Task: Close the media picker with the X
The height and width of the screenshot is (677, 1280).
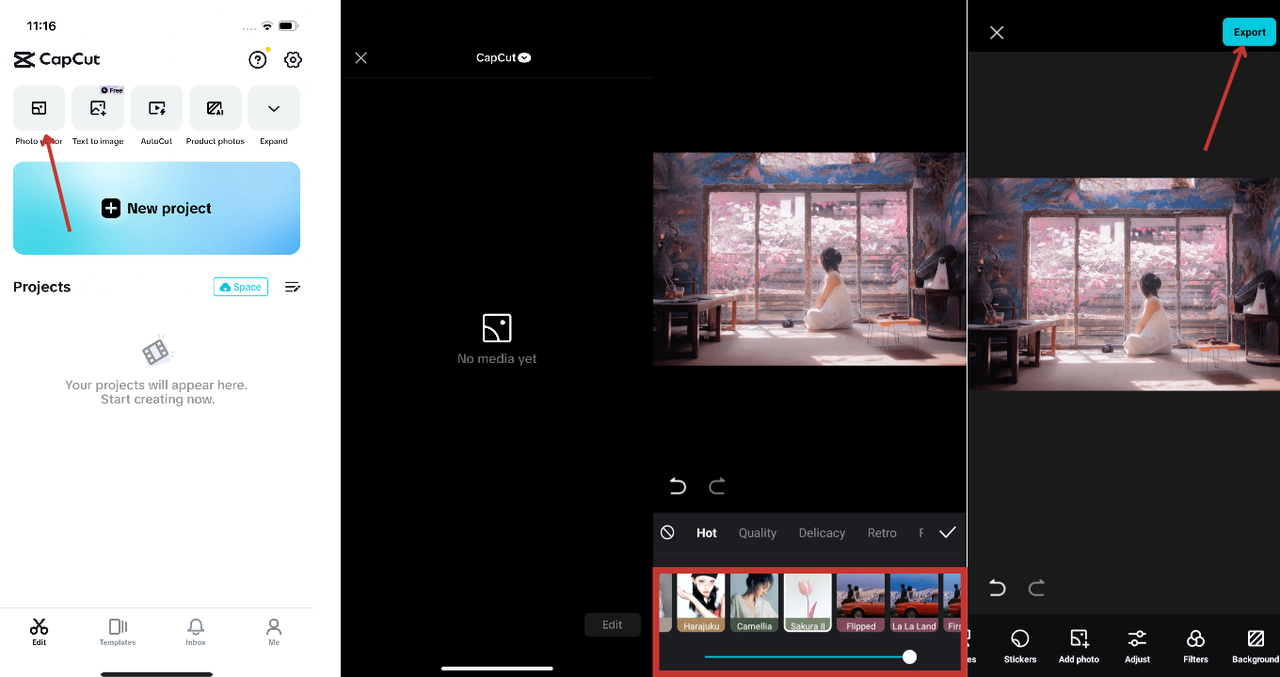Action: point(361,58)
